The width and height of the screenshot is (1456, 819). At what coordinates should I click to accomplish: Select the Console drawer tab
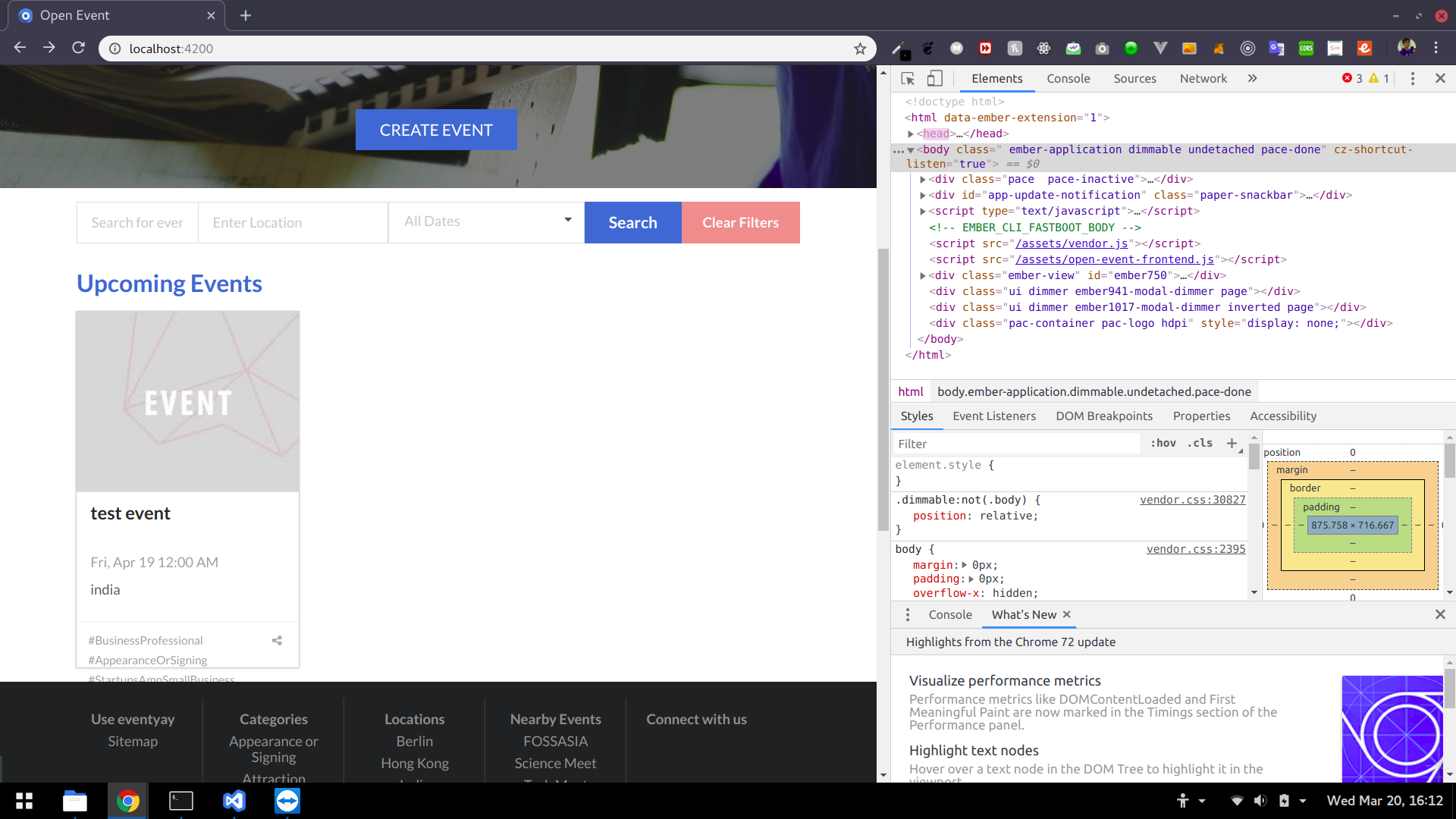(949, 614)
